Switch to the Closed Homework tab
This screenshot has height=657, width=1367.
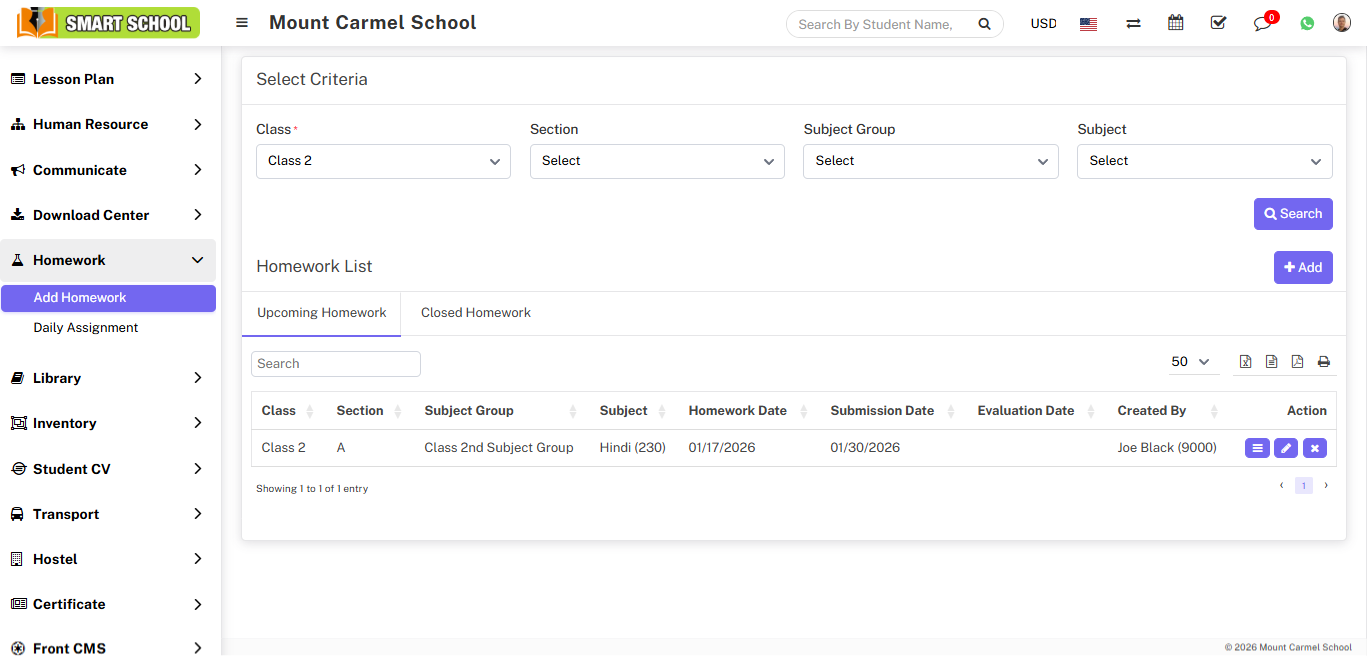pos(476,313)
